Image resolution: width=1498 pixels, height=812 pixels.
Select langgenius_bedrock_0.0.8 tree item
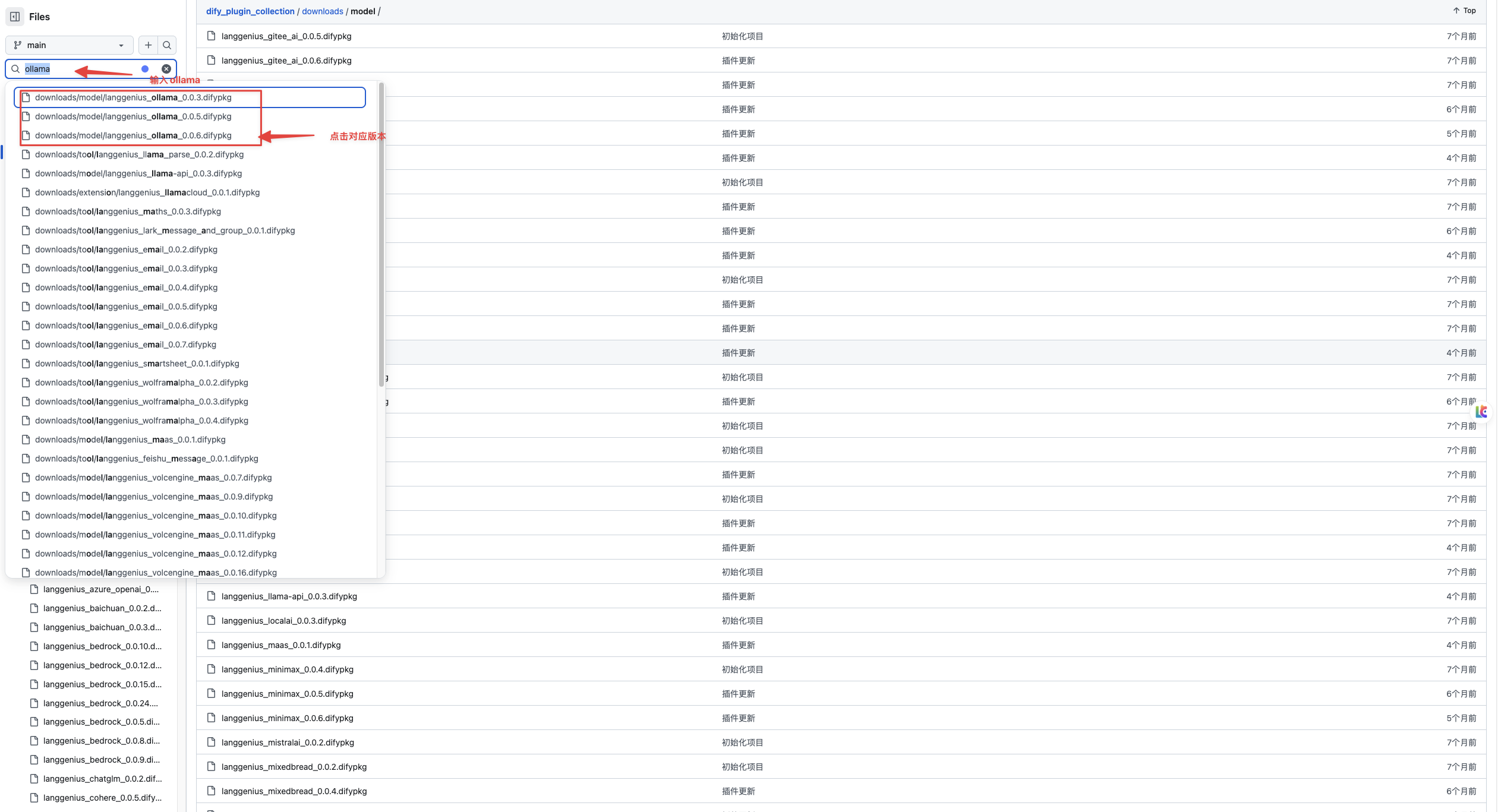[102, 741]
